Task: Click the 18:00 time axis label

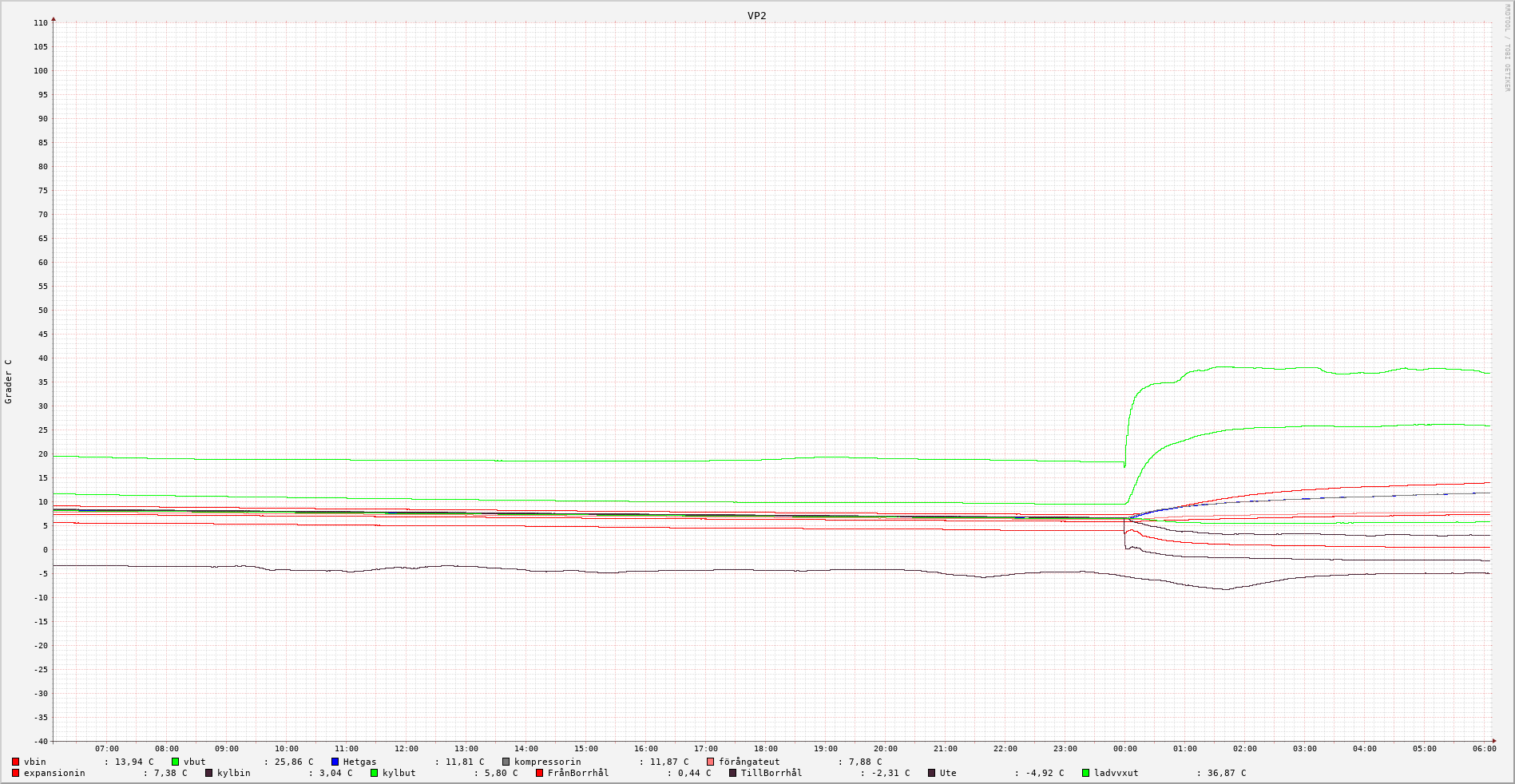Action: tap(765, 749)
